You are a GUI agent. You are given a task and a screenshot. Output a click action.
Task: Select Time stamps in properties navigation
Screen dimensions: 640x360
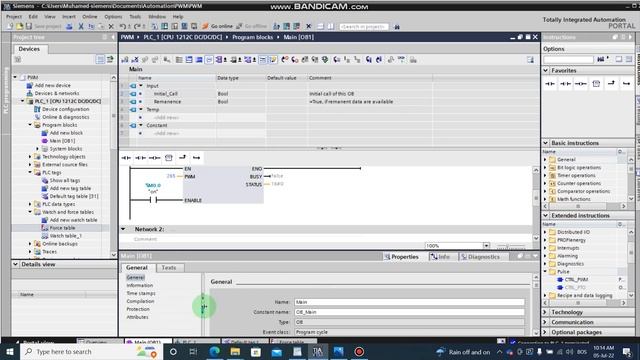coord(141,293)
